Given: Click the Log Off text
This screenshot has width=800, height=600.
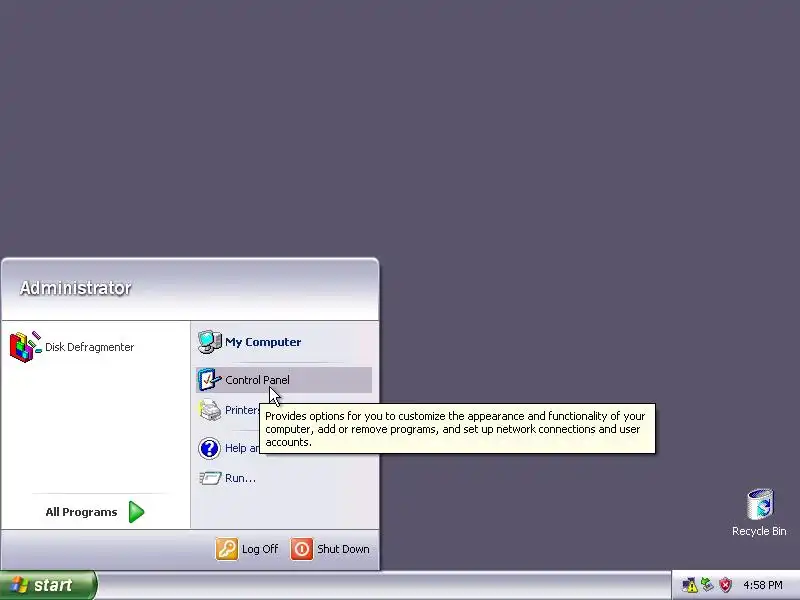Looking at the screenshot, I should pos(260,549).
